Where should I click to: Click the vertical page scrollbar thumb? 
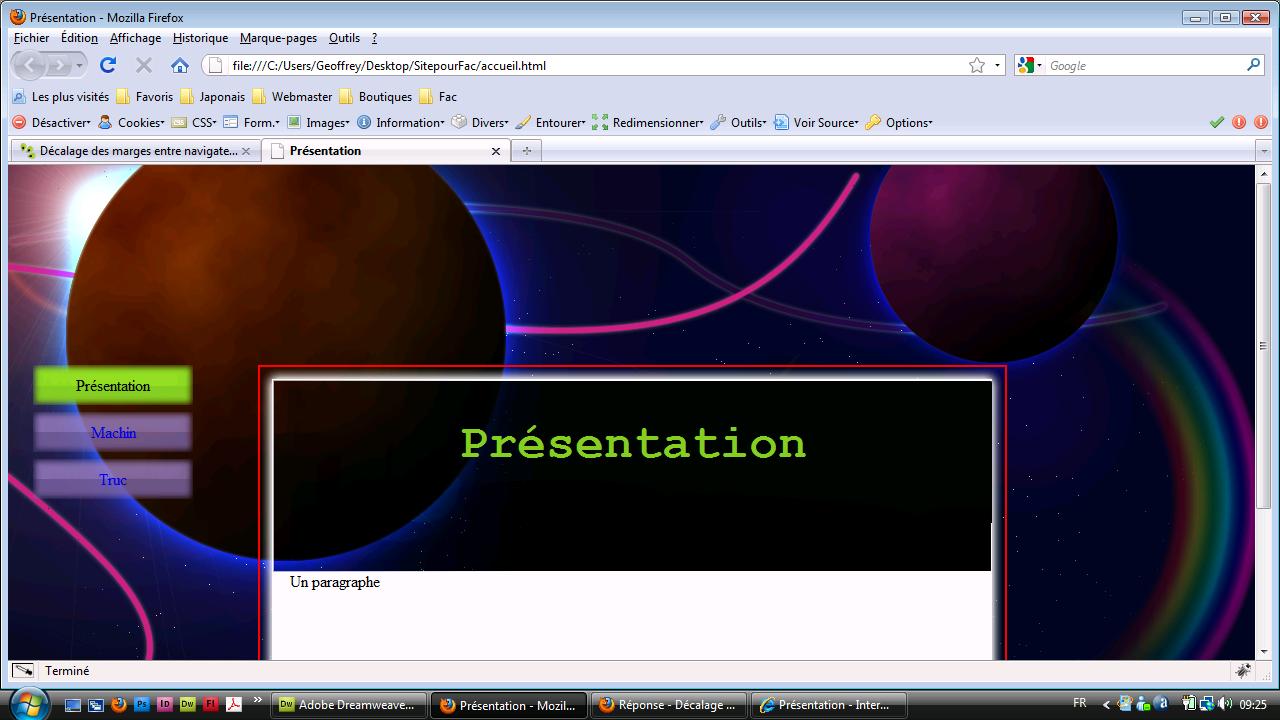pos(1263,346)
